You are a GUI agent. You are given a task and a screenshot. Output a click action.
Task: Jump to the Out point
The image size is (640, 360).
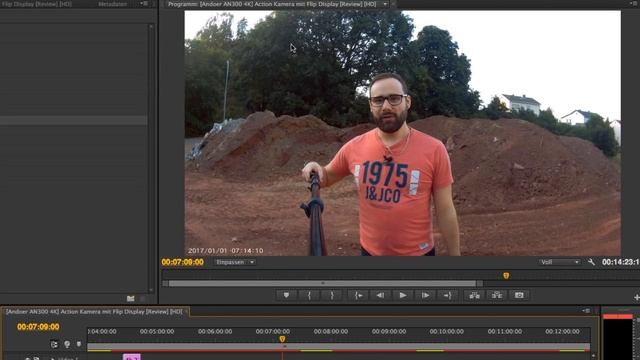(x=447, y=295)
